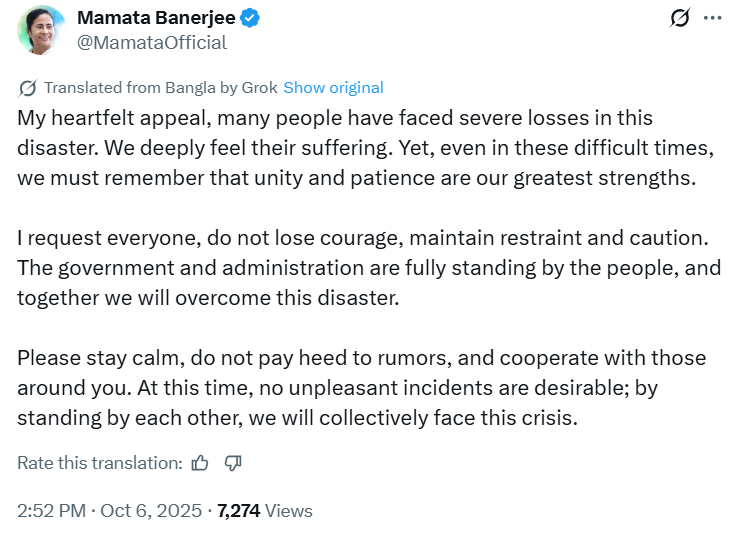Click the word 'Grok' in translation notice

[260, 87]
